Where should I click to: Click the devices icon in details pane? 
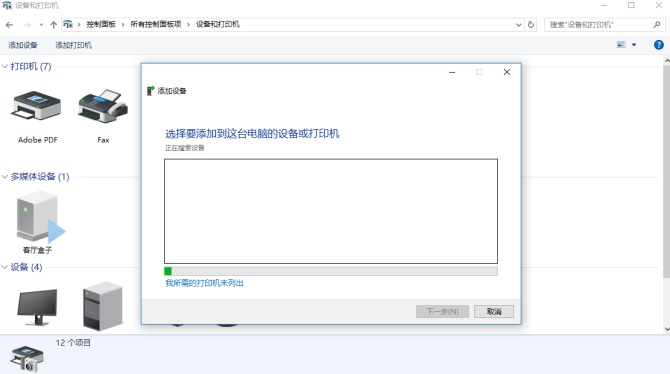pyautogui.click(x=27, y=359)
